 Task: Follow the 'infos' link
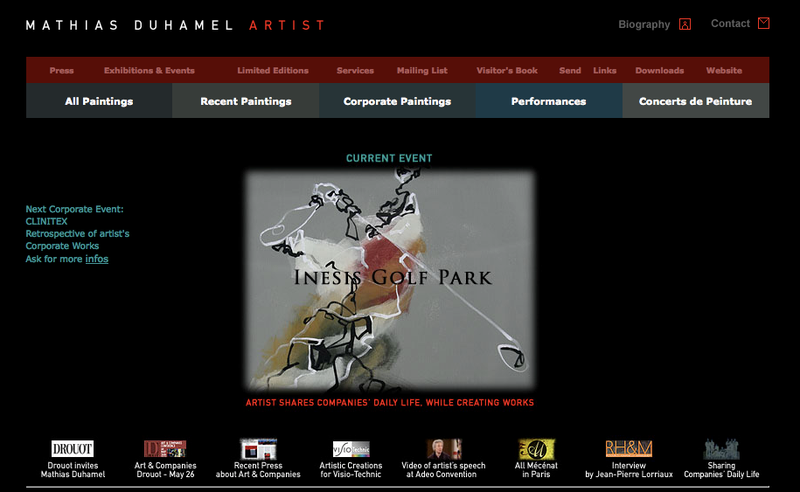[x=96, y=259]
